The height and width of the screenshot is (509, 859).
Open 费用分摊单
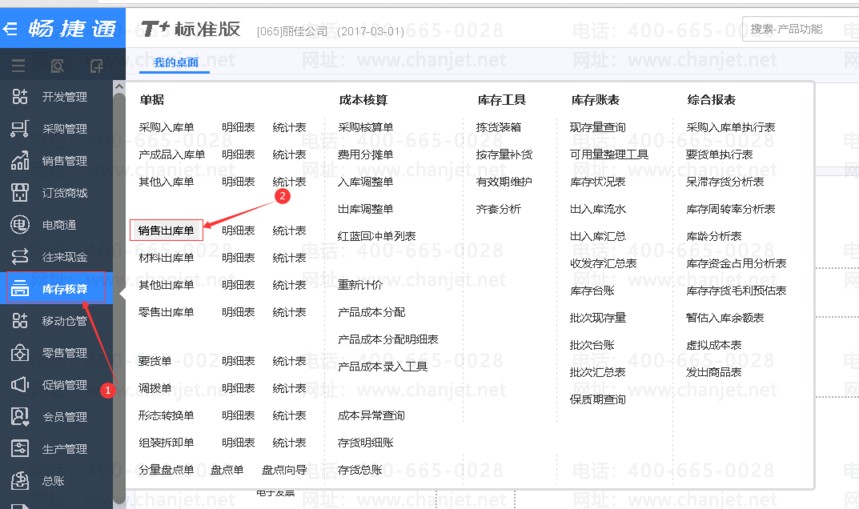point(365,155)
